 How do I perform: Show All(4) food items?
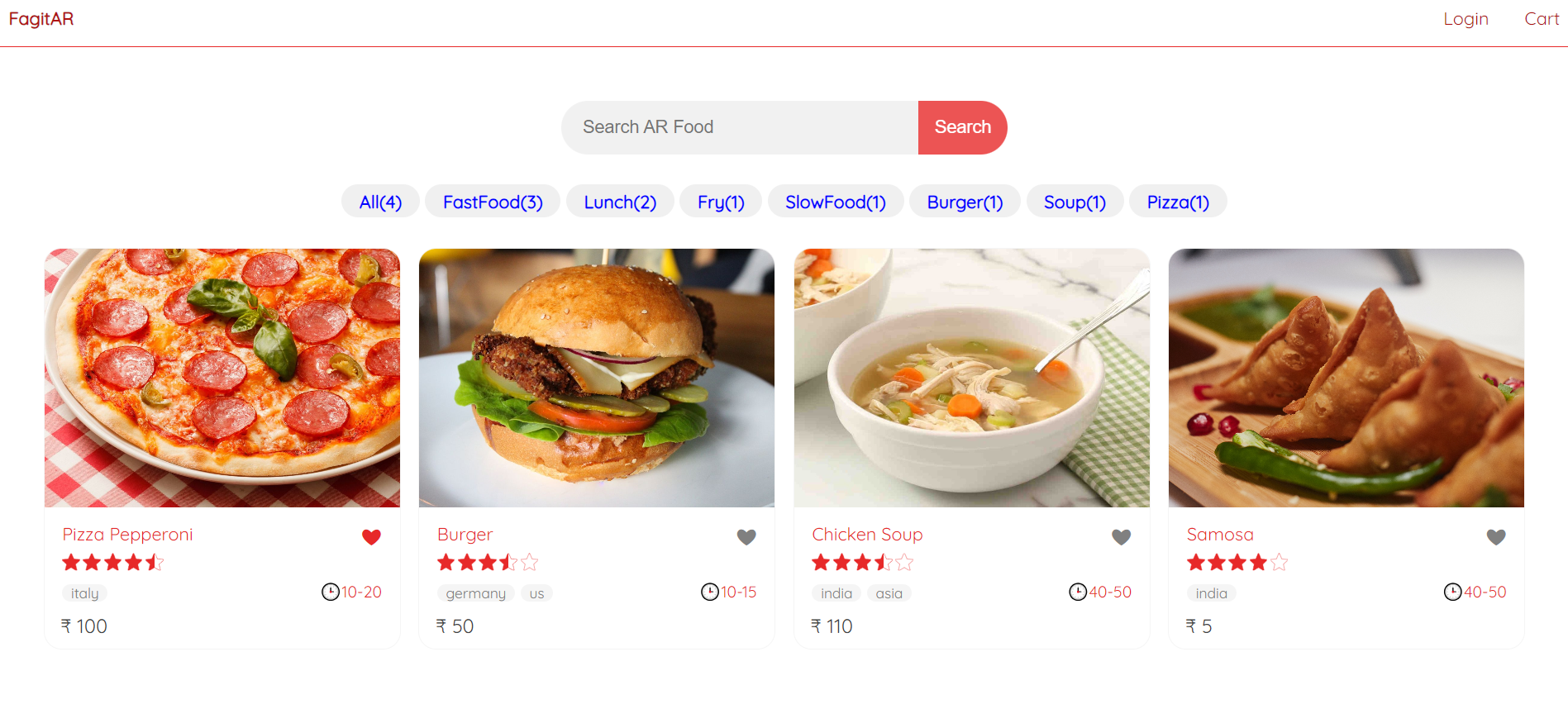(x=380, y=202)
